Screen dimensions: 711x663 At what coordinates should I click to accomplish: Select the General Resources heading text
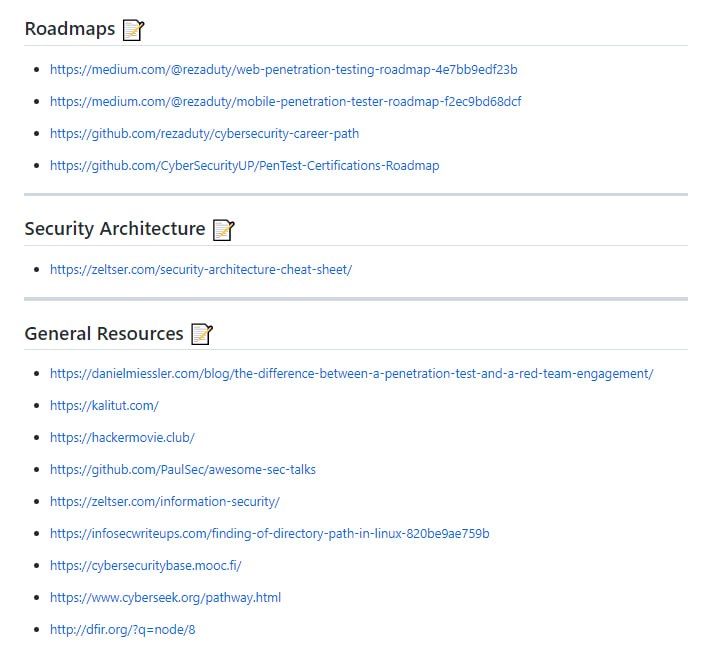(x=104, y=334)
